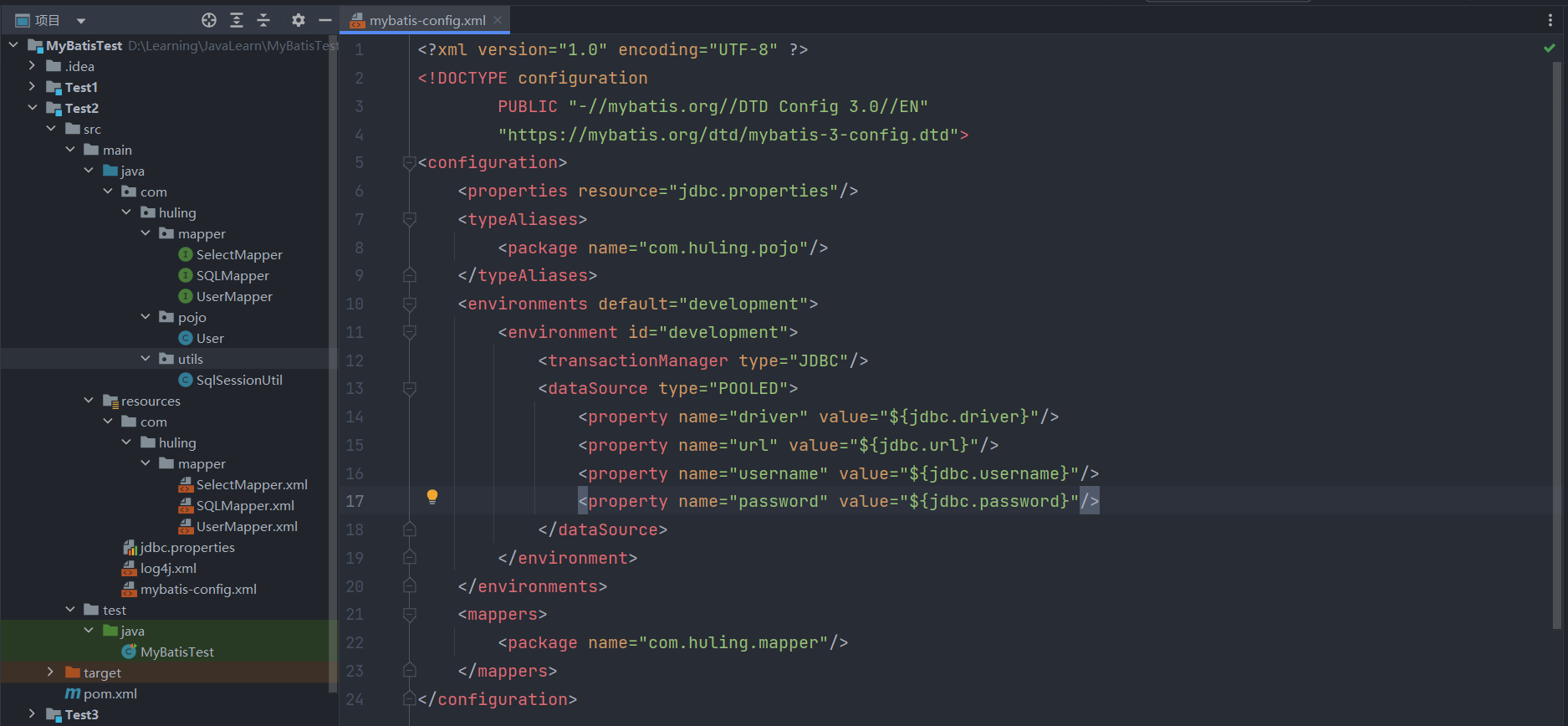Click the orange target folder icon

(x=73, y=672)
